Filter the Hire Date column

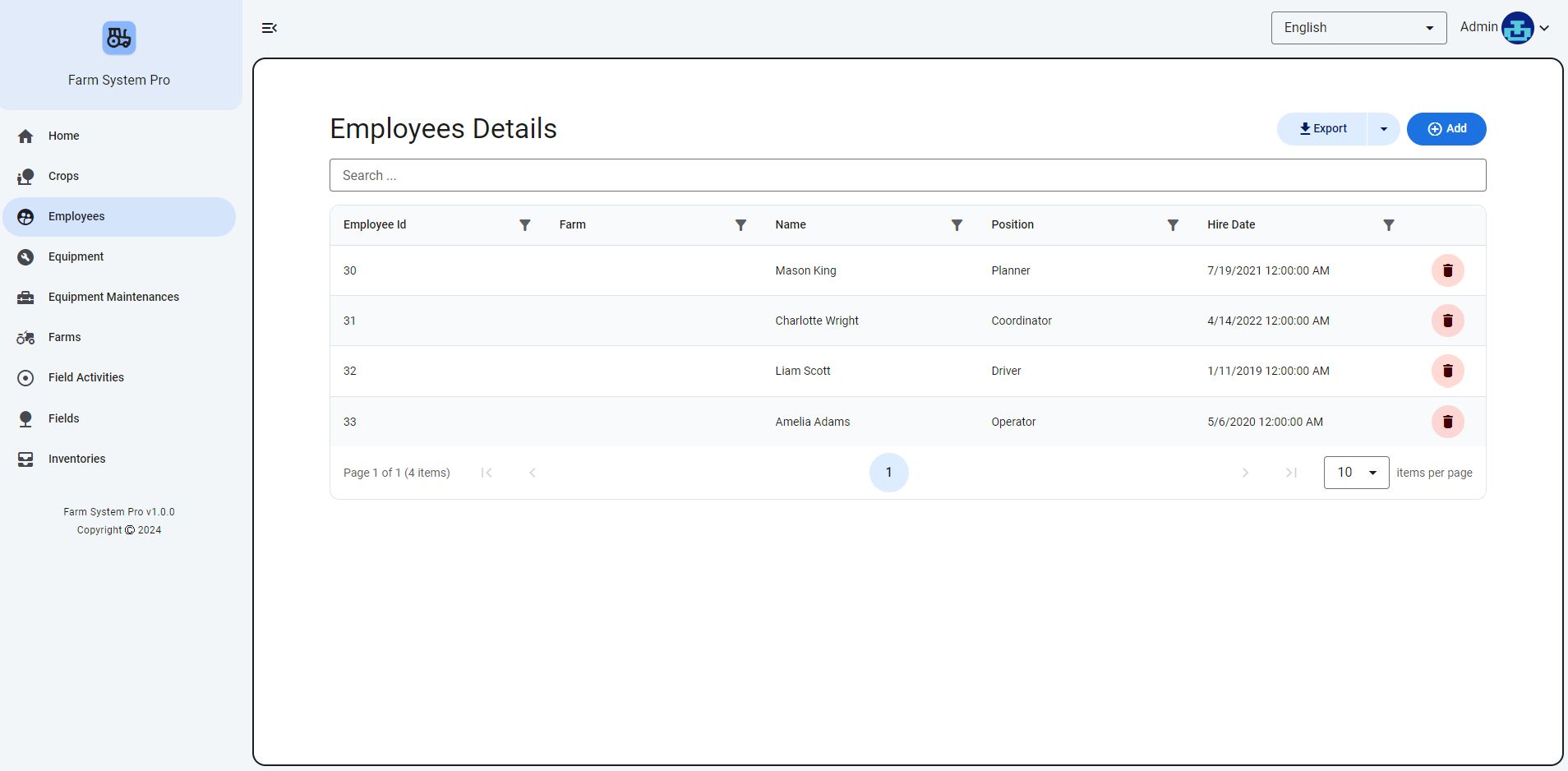(x=1388, y=225)
